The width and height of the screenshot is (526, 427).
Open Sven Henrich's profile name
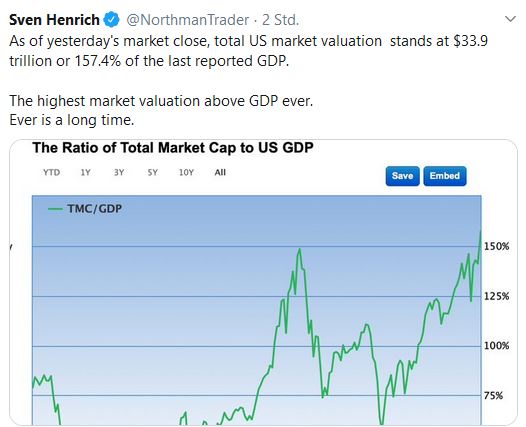coord(54,20)
